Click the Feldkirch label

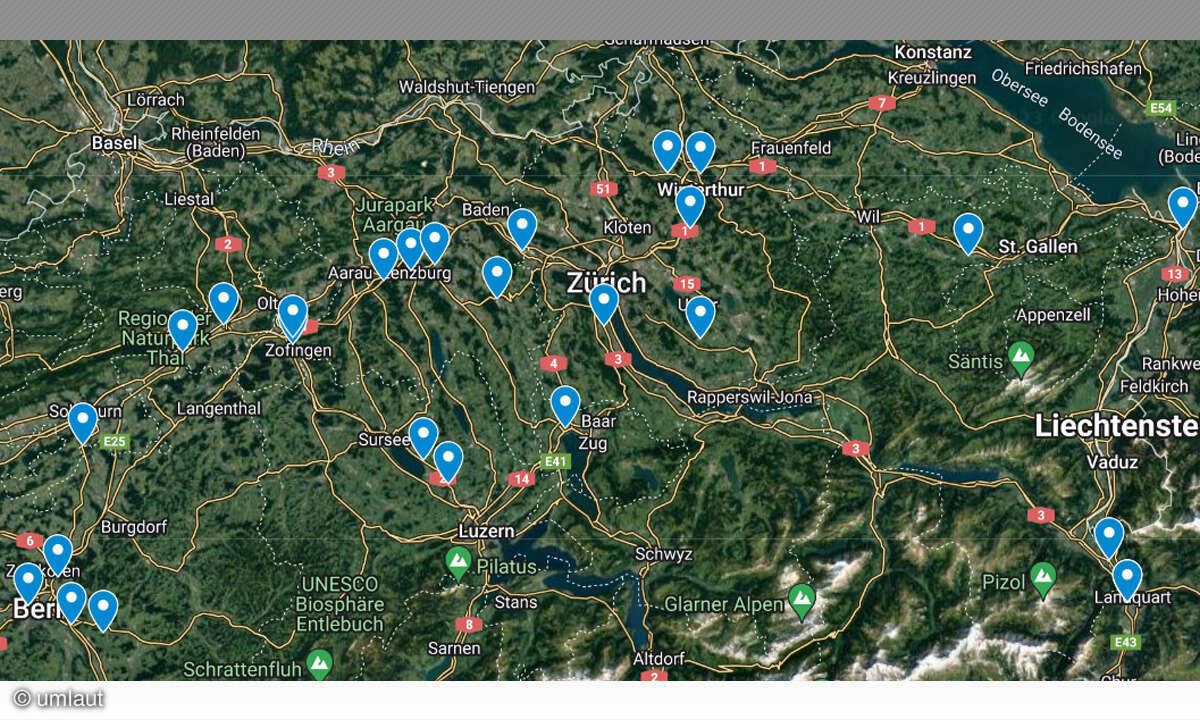[1153, 386]
